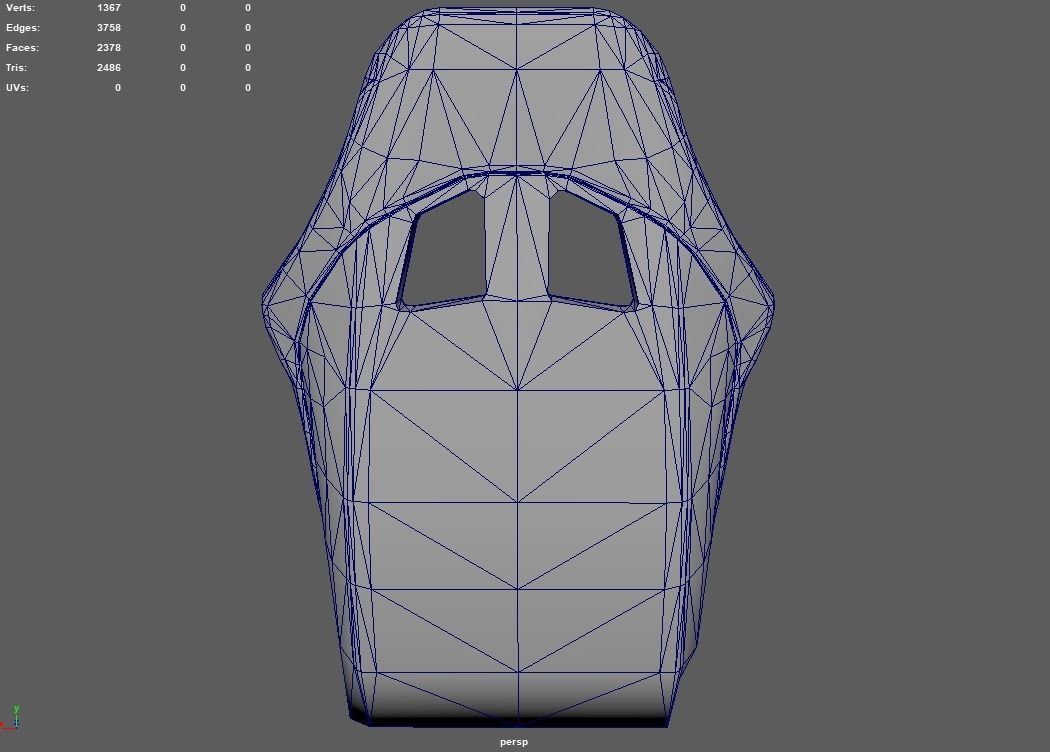
Task: Select the left window hole of seat mesh
Action: coord(445,251)
